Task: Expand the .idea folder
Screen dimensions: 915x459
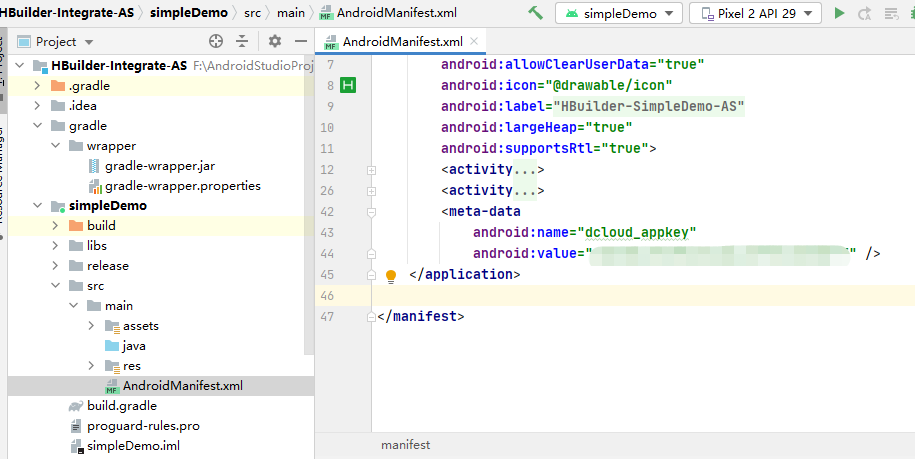Action: [x=37, y=106]
